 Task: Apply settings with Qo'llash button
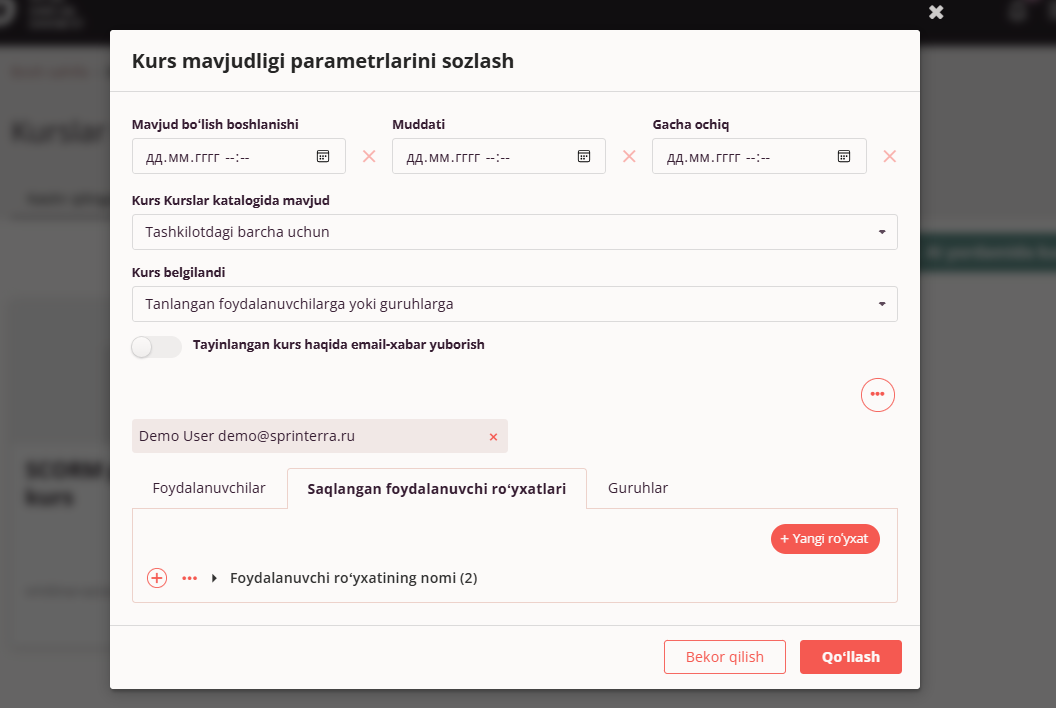coord(851,657)
